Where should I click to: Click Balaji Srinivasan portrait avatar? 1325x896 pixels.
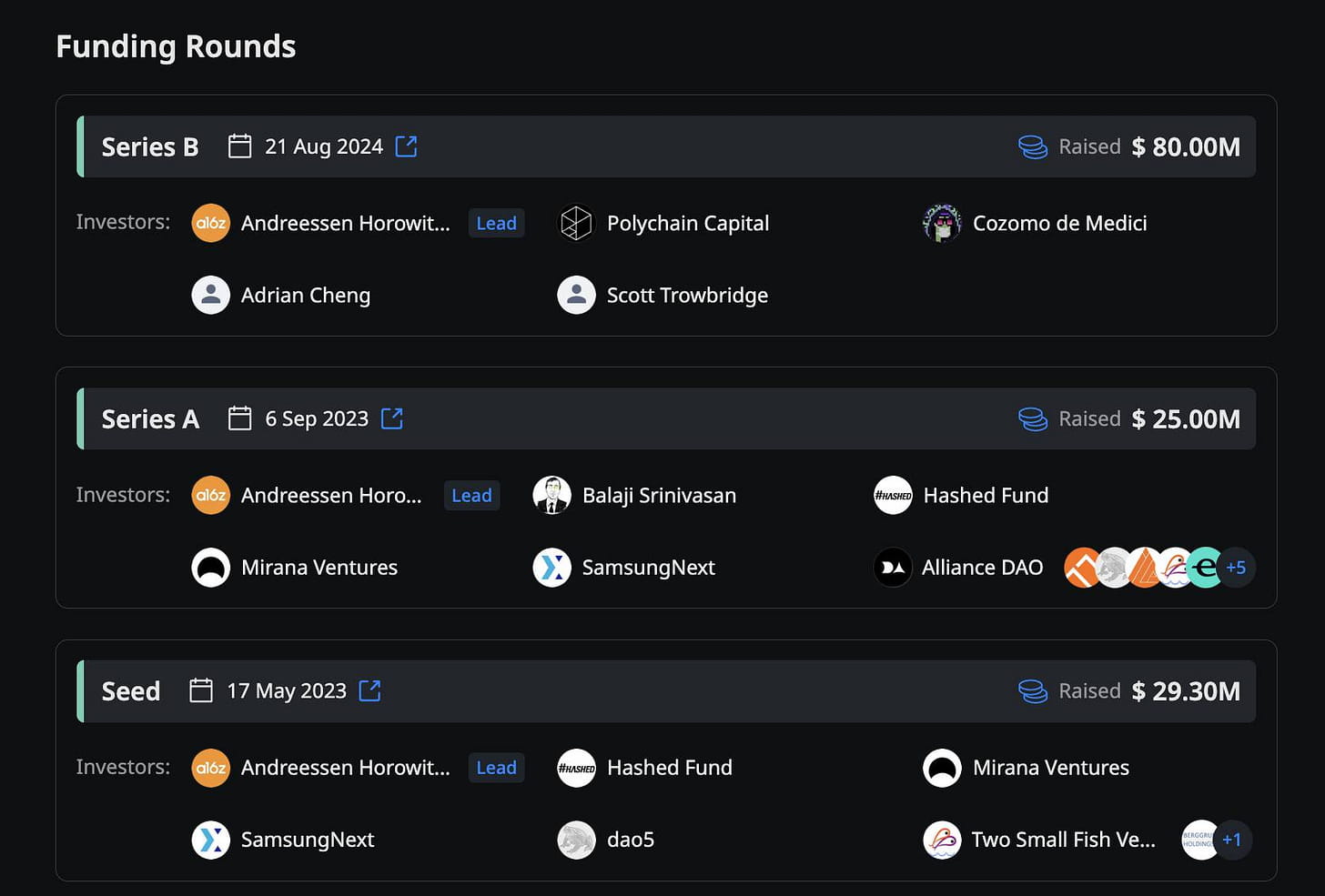pyautogui.click(x=551, y=495)
